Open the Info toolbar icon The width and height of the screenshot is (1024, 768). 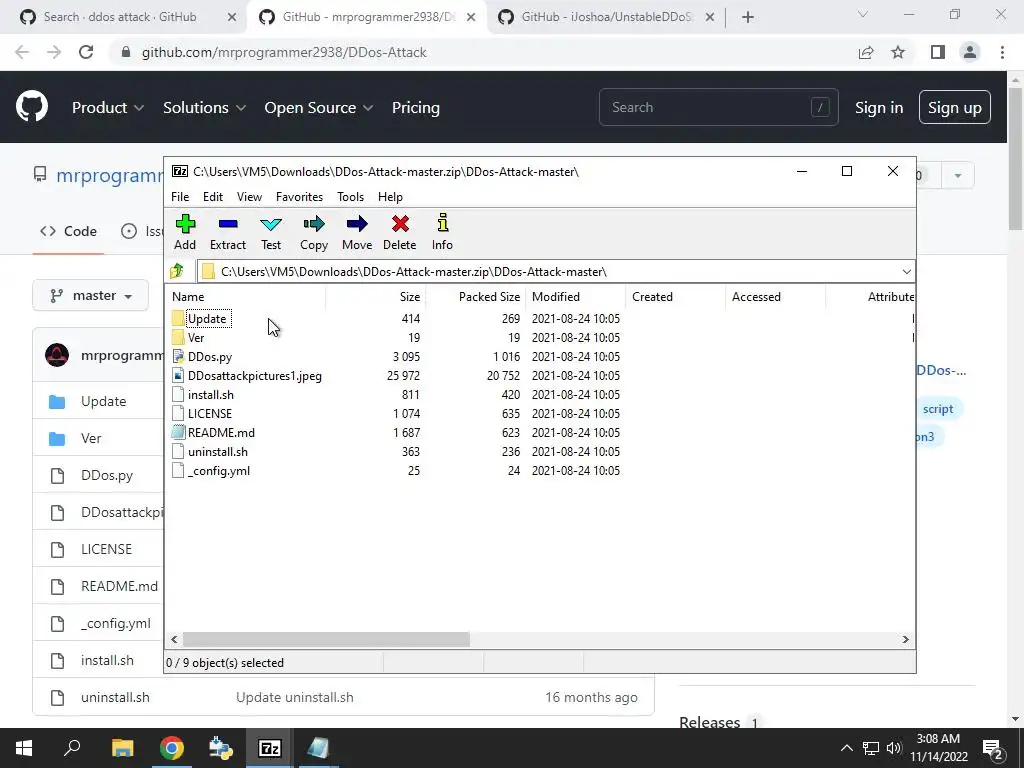click(x=442, y=232)
